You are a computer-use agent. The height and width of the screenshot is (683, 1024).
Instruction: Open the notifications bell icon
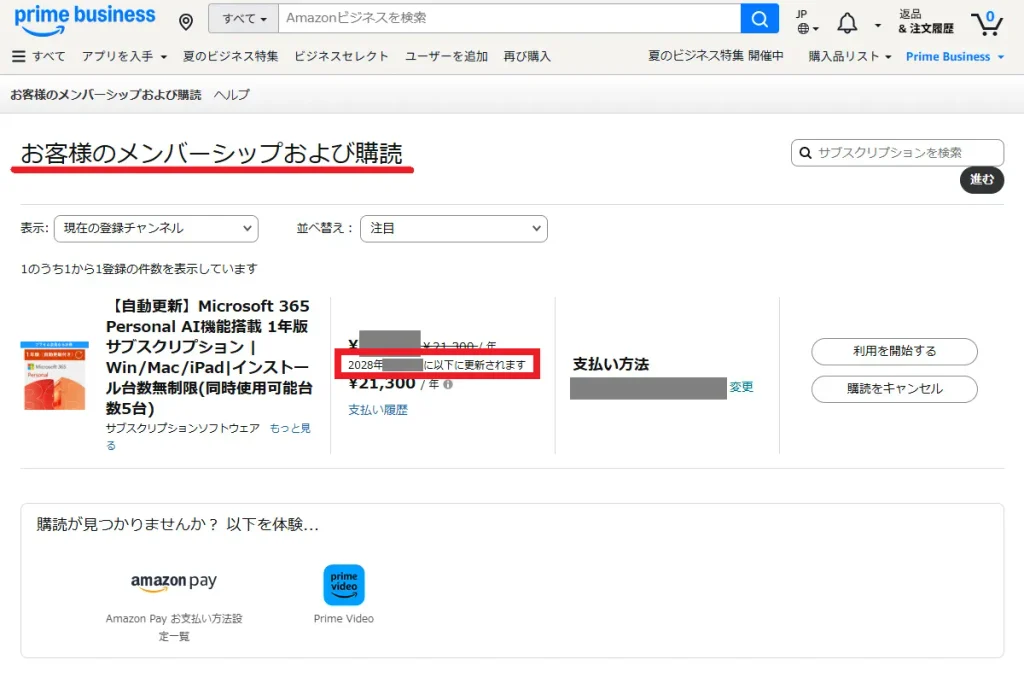click(x=847, y=24)
